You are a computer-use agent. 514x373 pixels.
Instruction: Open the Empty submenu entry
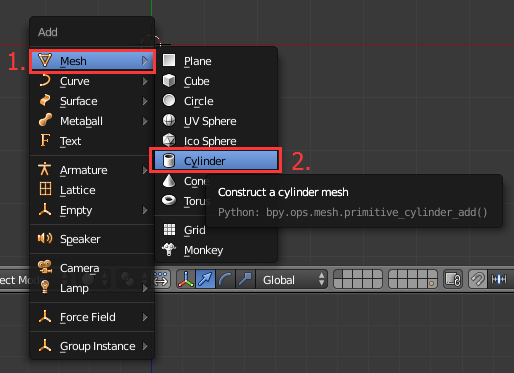pos(92,210)
